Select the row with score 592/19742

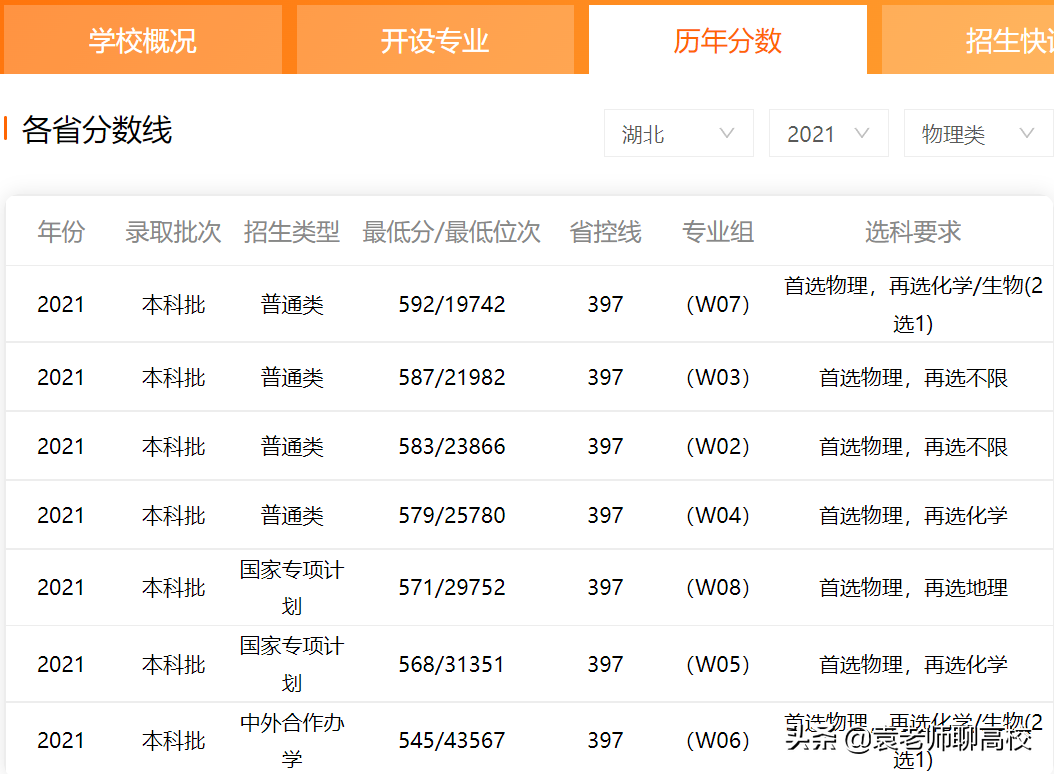pyautogui.click(x=453, y=303)
